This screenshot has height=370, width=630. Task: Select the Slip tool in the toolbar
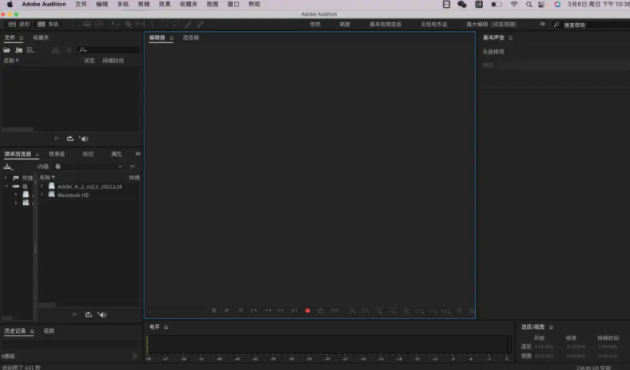pyautogui.click(x=140, y=25)
